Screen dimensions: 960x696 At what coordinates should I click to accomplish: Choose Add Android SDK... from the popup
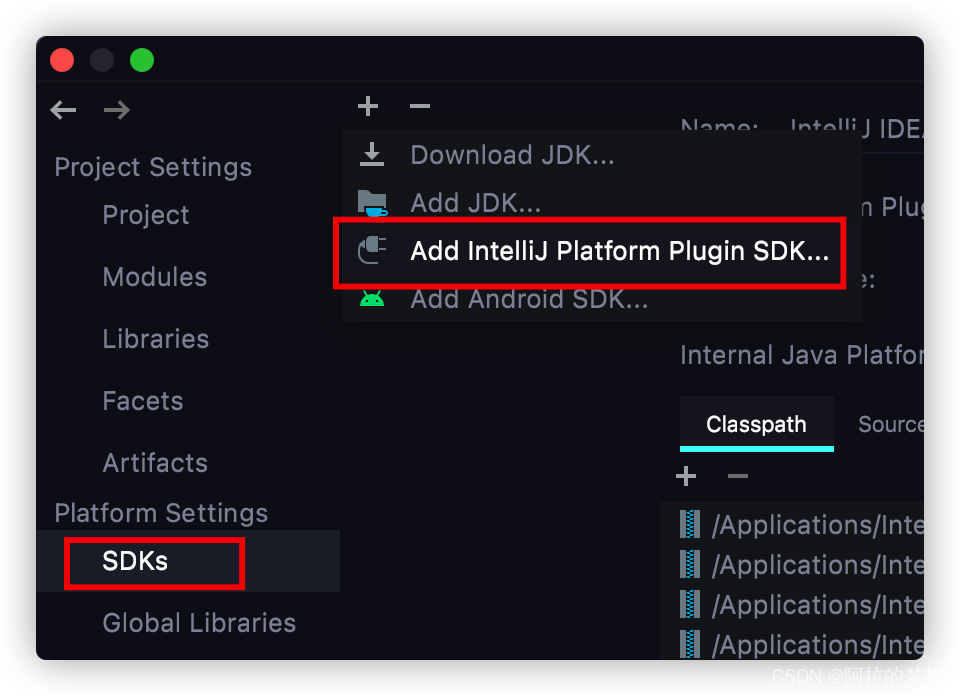(601, 299)
